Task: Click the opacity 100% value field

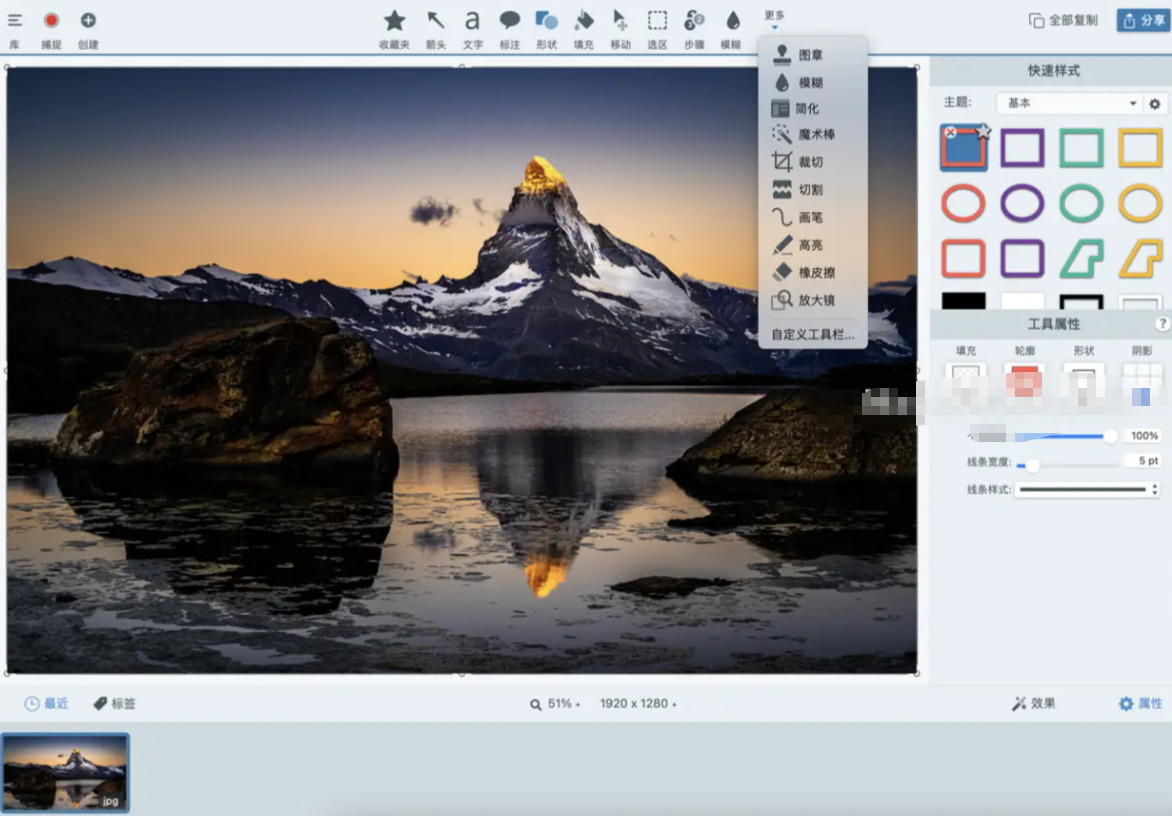Action: pyautogui.click(x=1144, y=436)
